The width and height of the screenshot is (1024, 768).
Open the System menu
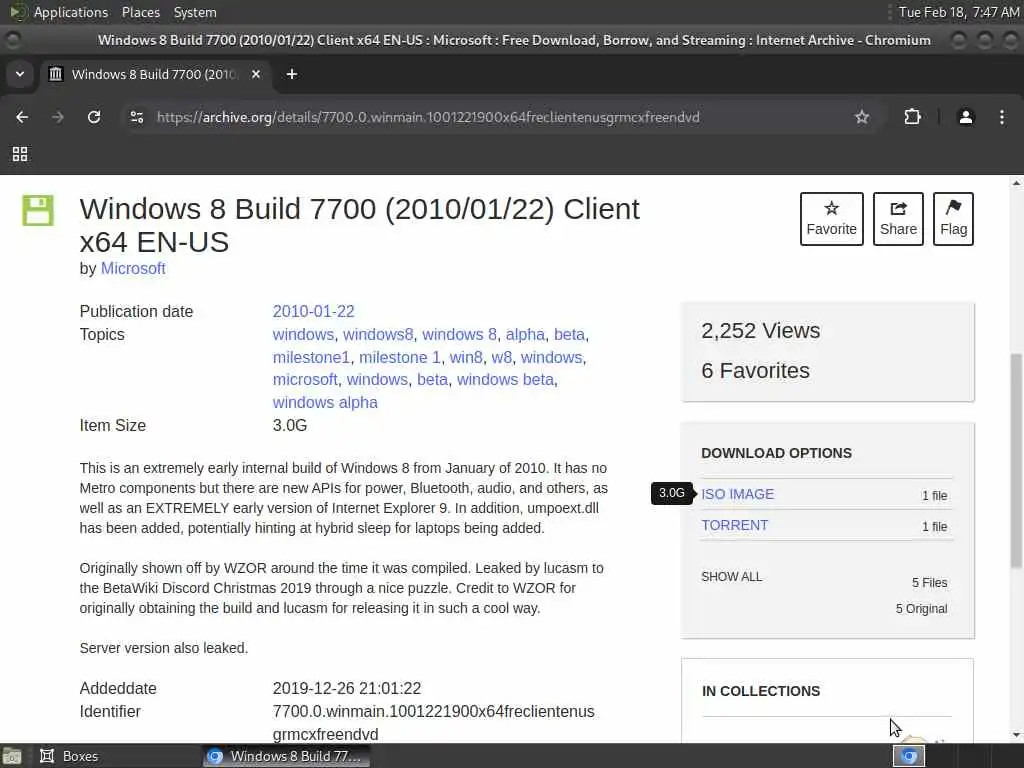(195, 12)
